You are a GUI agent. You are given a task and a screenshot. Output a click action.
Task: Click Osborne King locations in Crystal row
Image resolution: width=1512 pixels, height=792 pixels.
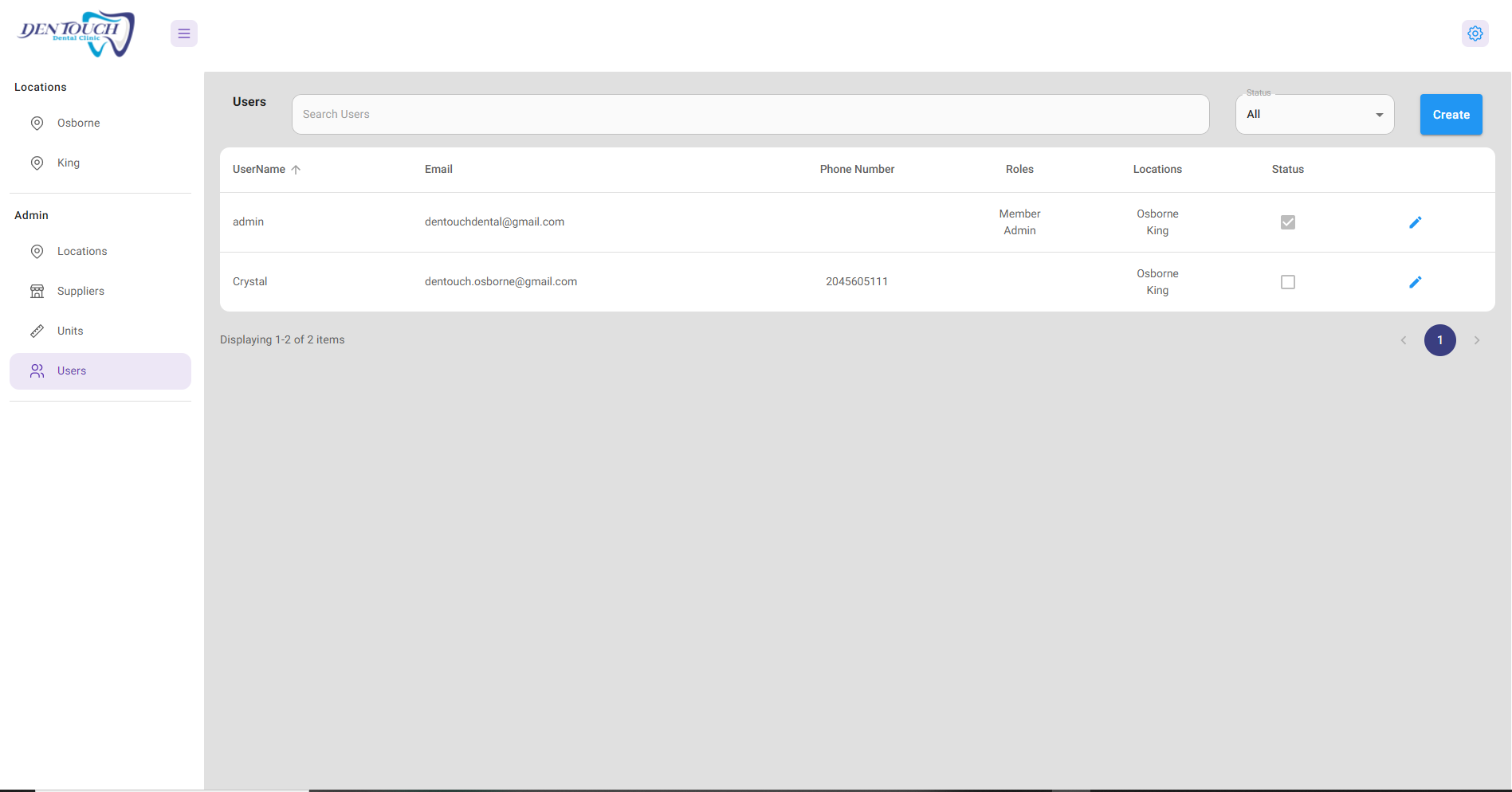tap(1157, 282)
